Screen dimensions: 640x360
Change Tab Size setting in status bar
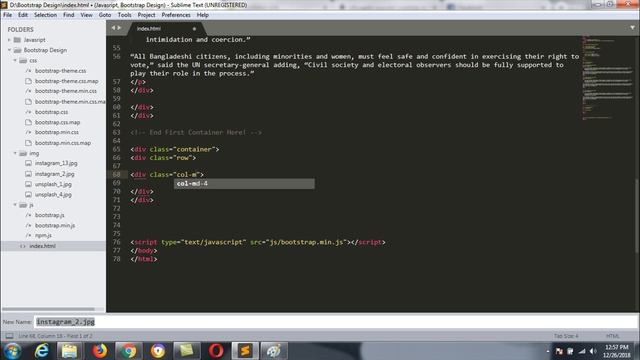click(566, 336)
